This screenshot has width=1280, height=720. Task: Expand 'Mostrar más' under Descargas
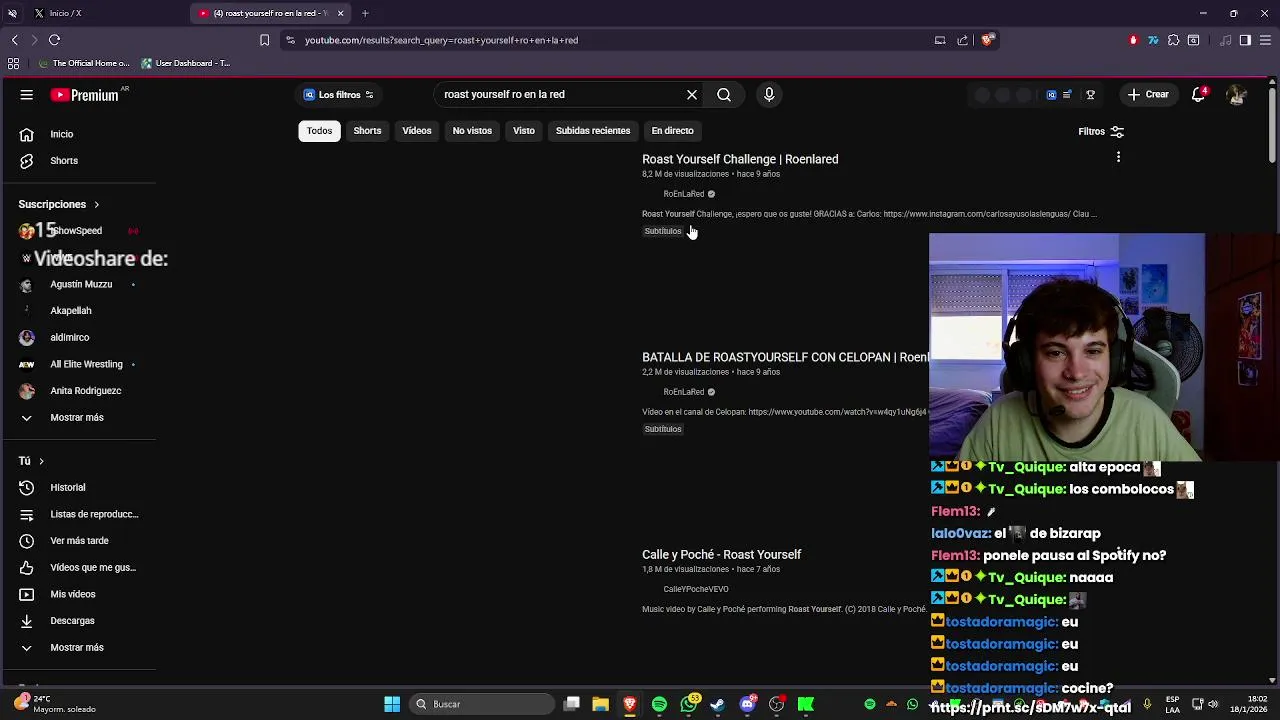[x=78, y=647]
